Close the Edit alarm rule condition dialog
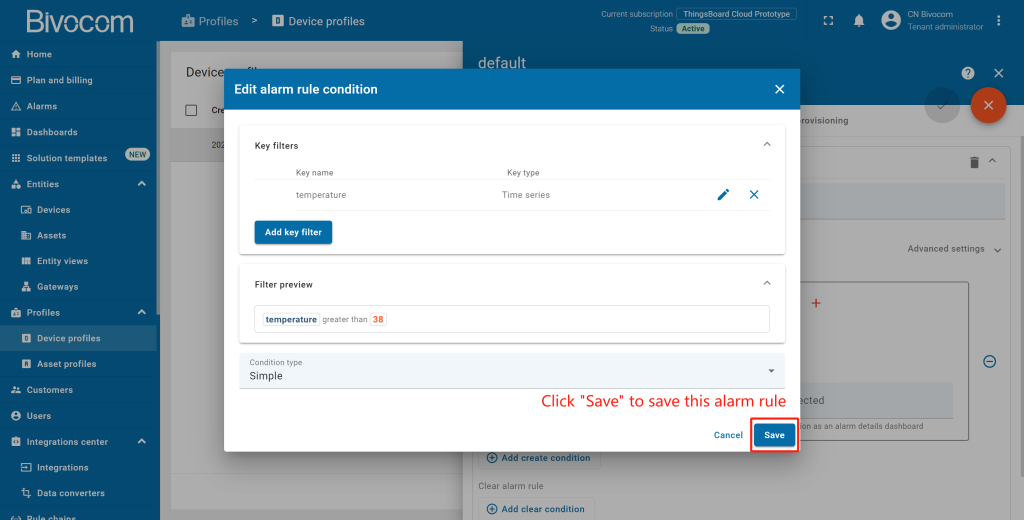 779,89
